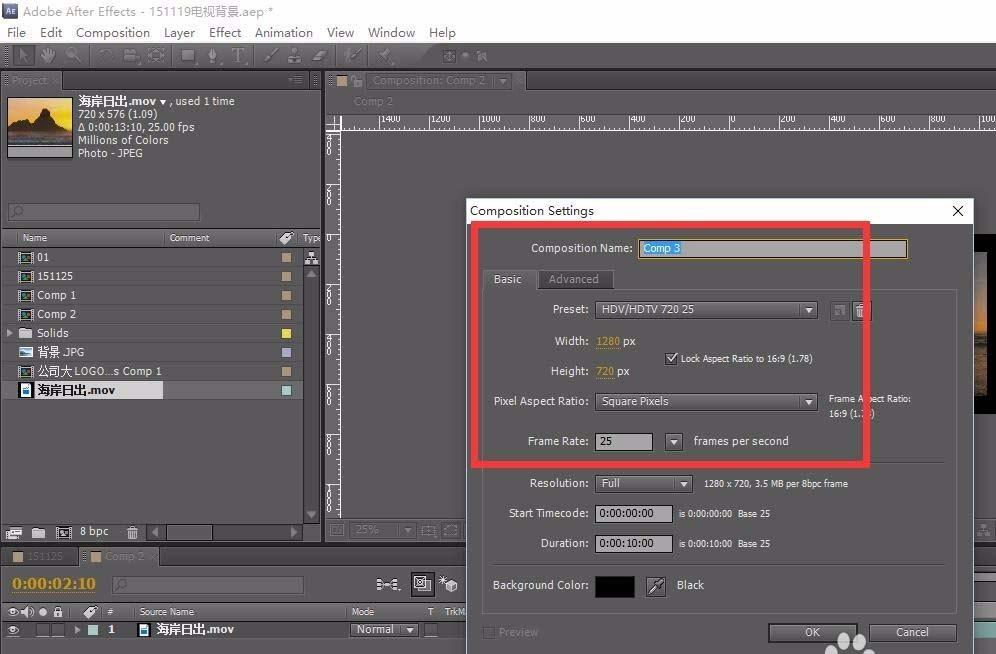The image size is (996, 654).
Task: Select the Horizontal Type tool
Action: (238, 56)
